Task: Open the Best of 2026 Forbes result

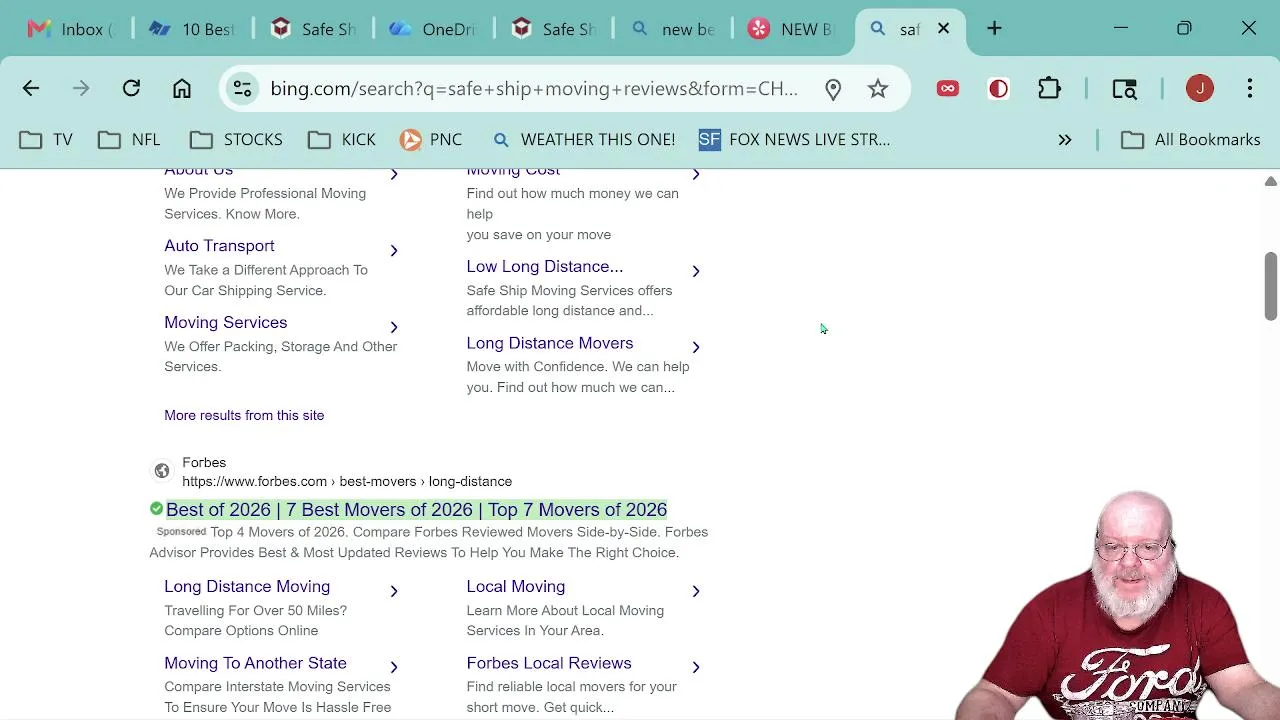Action: point(416,510)
